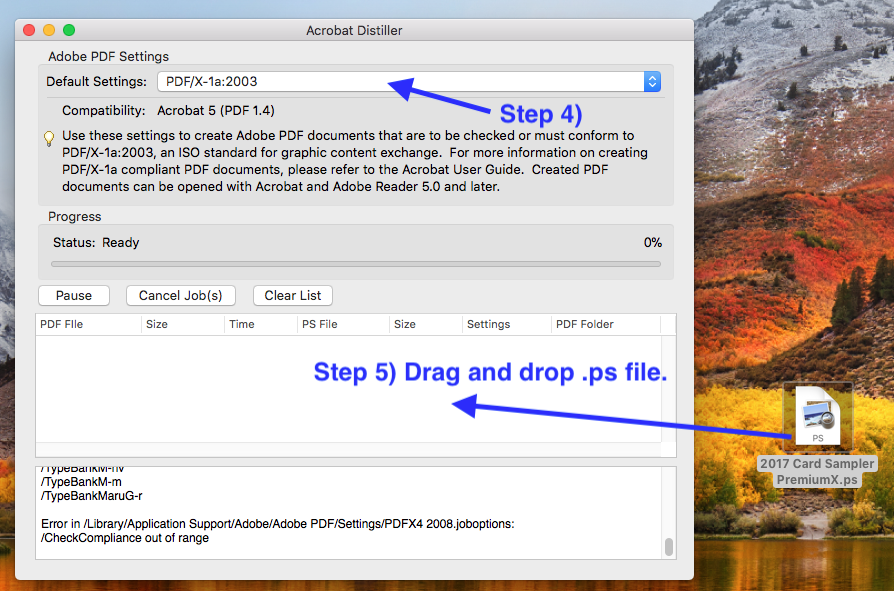Click the Default Settings dropdown arrow button
Viewport: 894px width, 591px height.
pos(652,82)
